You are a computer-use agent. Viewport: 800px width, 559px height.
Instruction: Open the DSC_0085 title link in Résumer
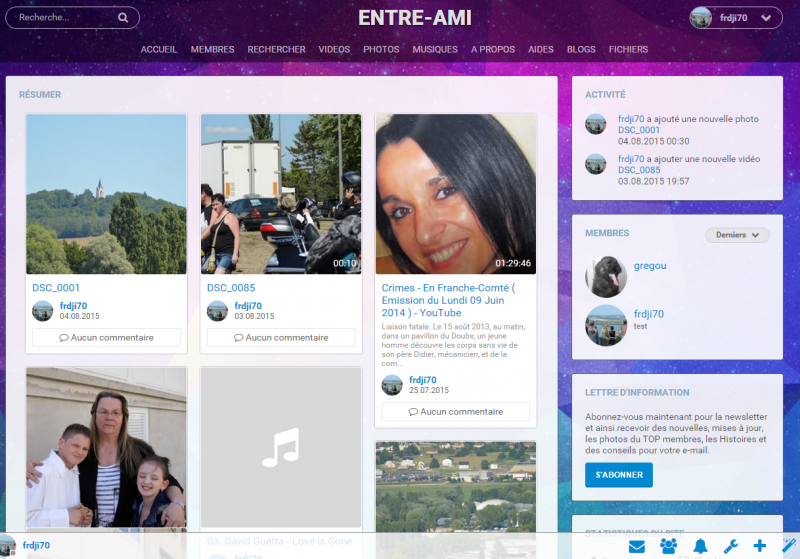231,288
